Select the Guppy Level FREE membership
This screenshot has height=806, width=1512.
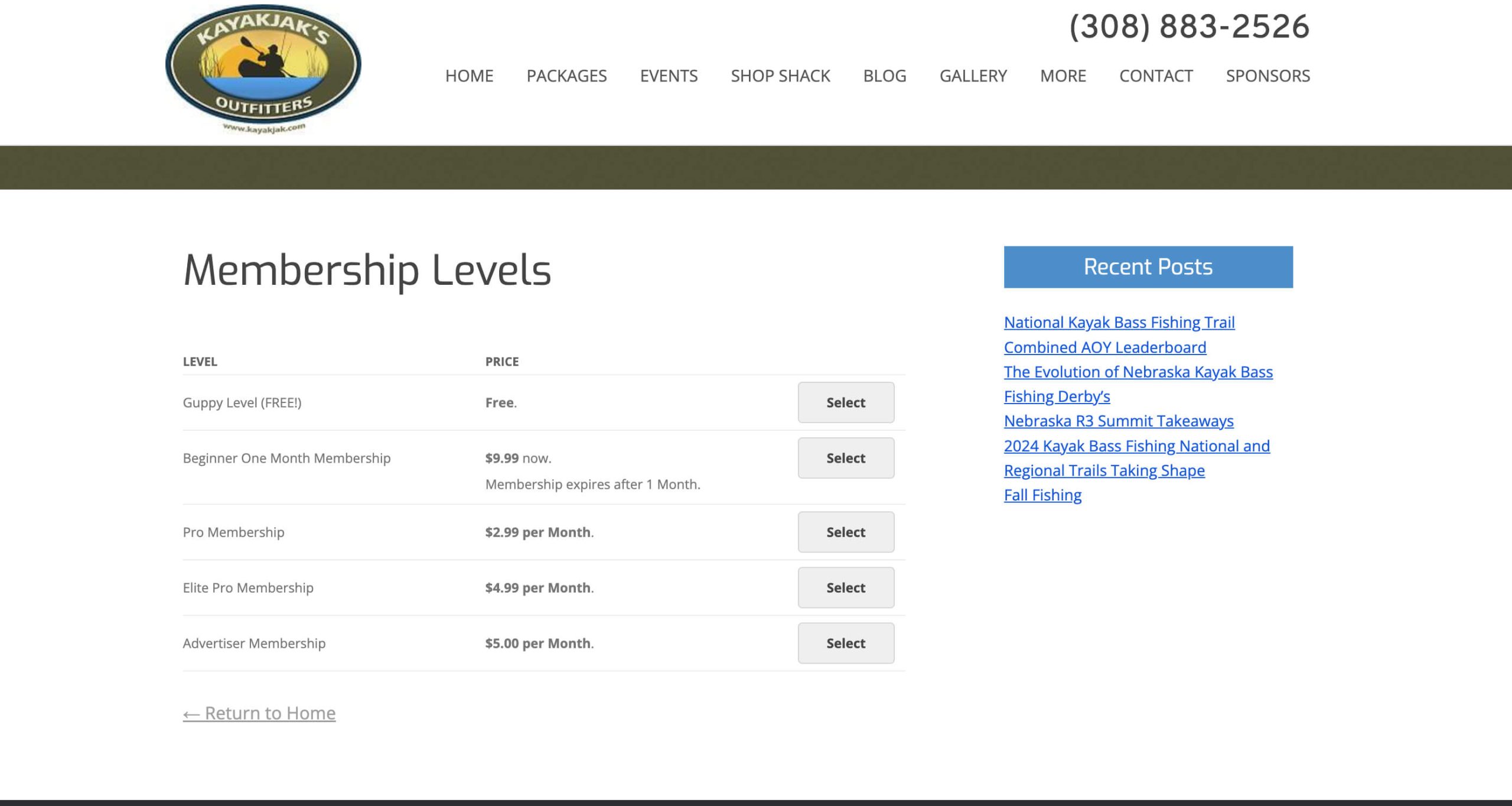click(x=845, y=402)
